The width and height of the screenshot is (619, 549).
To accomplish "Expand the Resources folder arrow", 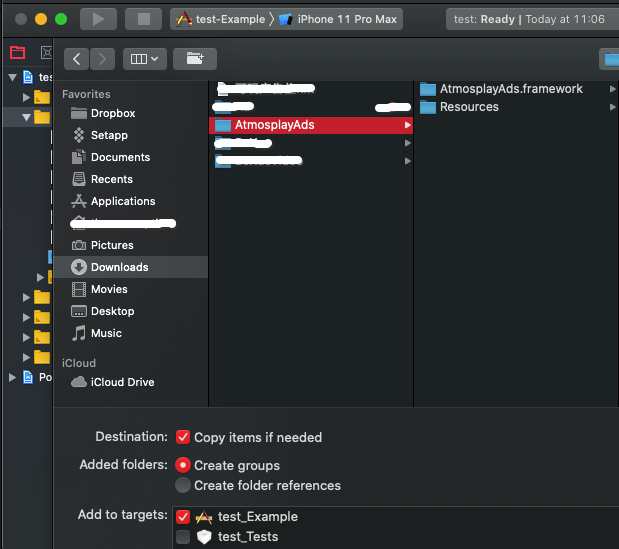I will pos(612,107).
